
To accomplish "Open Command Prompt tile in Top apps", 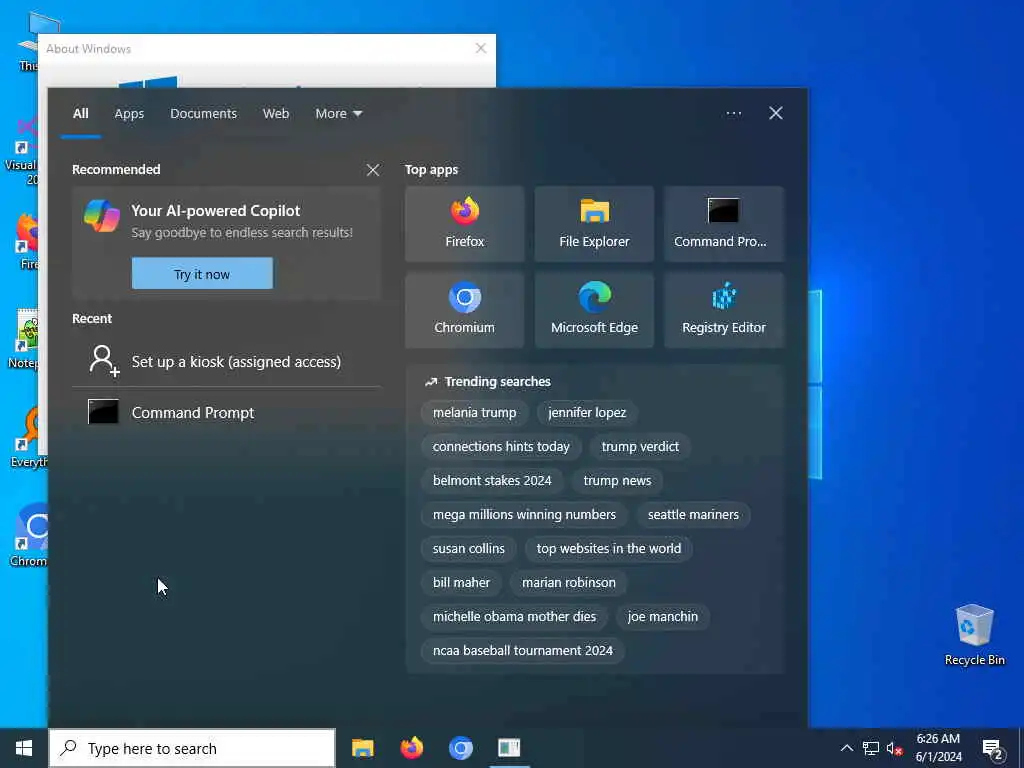I will point(724,224).
